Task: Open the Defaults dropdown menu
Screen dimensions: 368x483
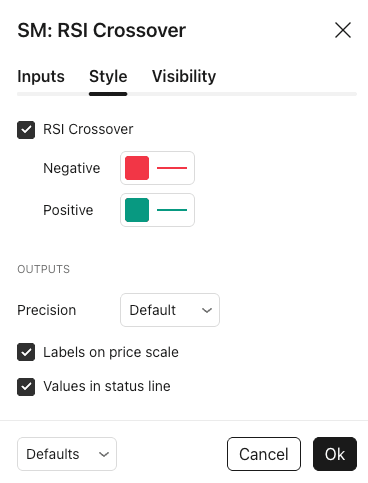Action: point(67,454)
